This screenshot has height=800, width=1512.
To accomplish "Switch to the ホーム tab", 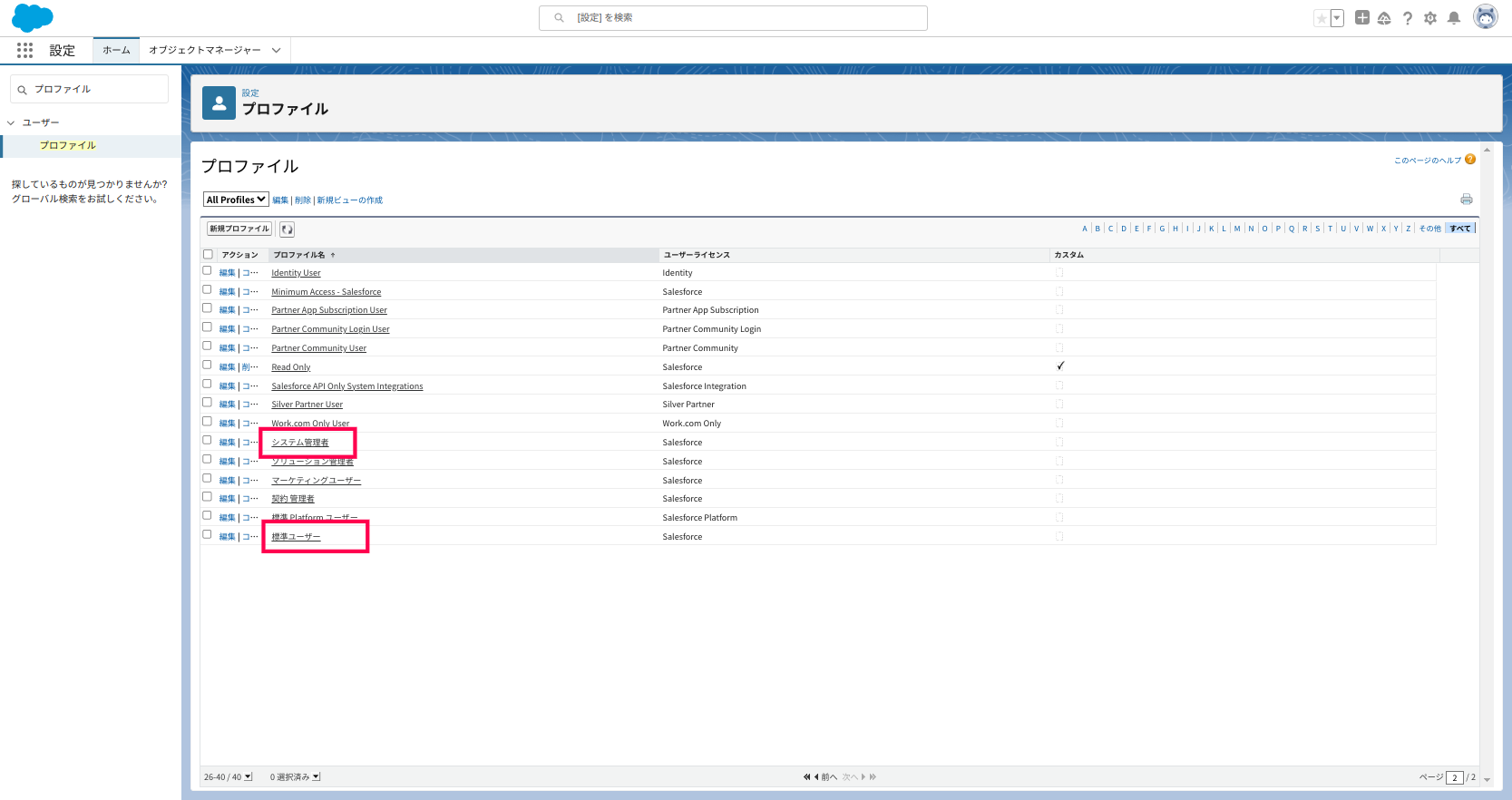I will (x=116, y=51).
